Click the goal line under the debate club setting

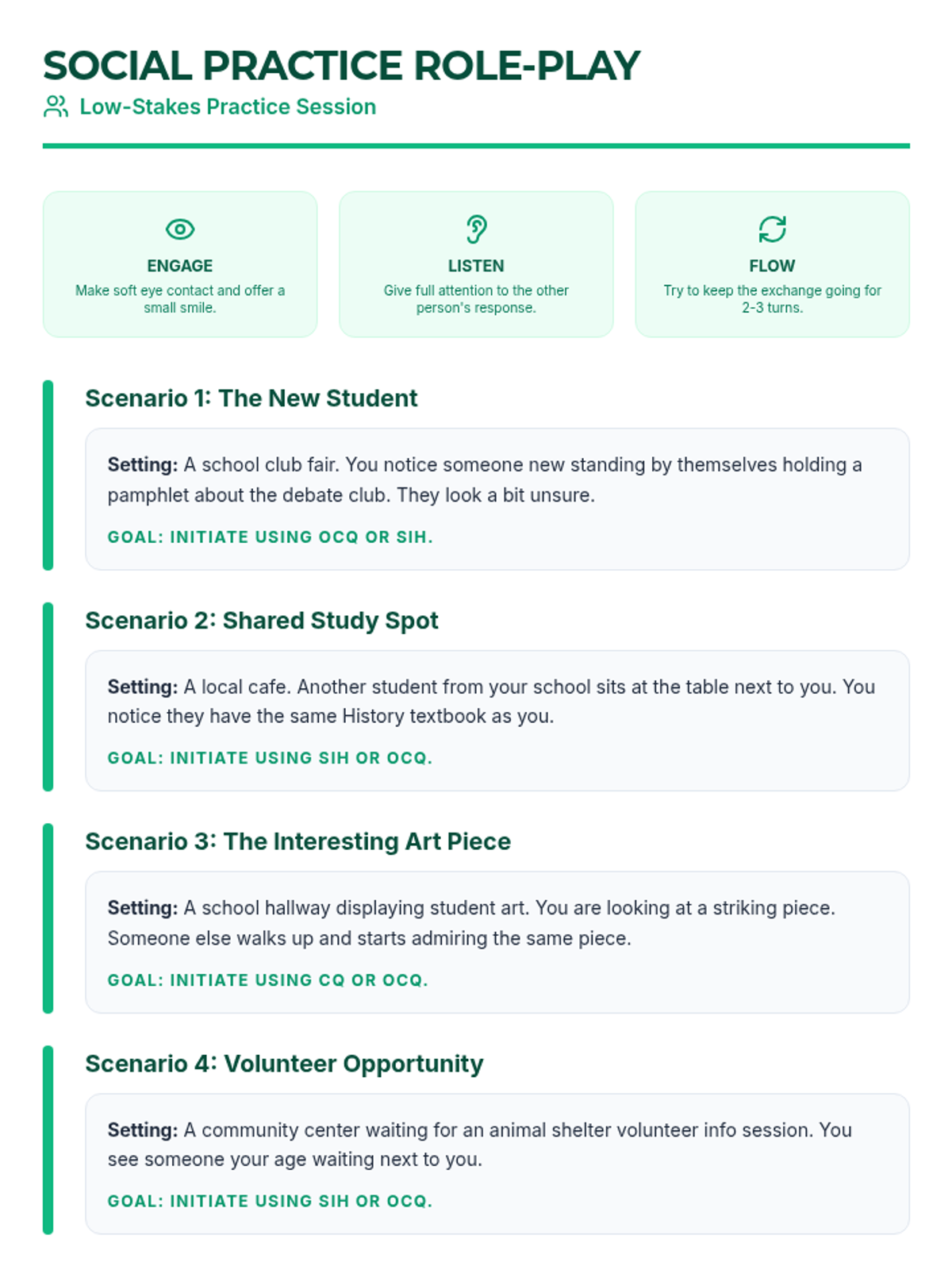271,537
